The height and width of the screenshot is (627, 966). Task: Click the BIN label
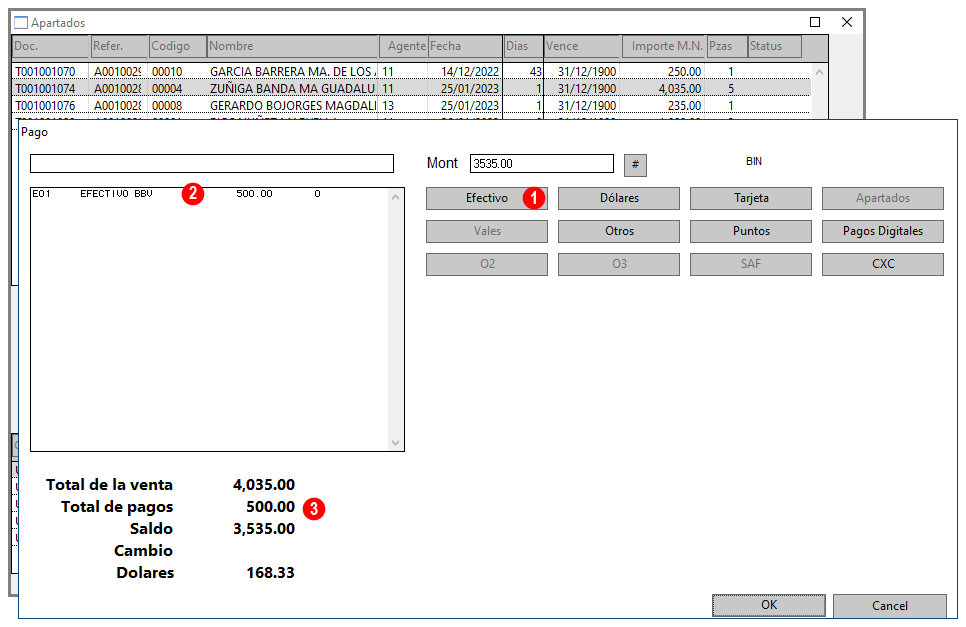click(753, 161)
